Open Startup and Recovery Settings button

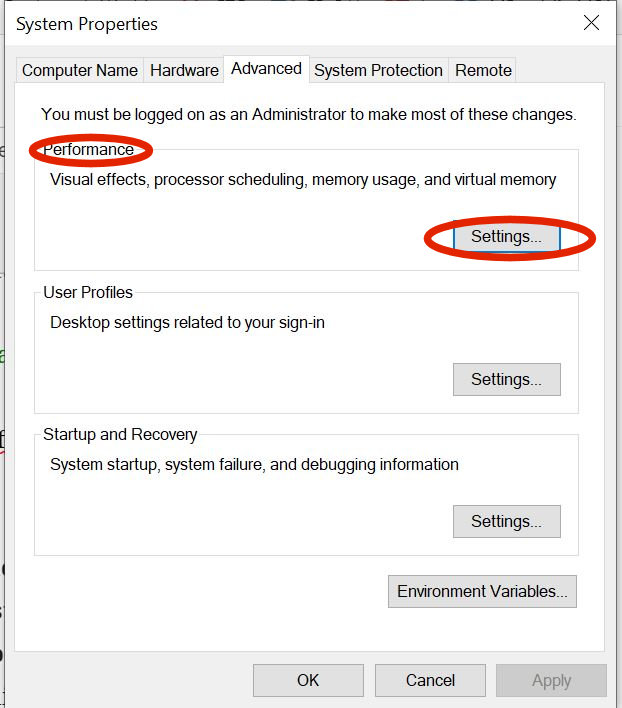506,521
